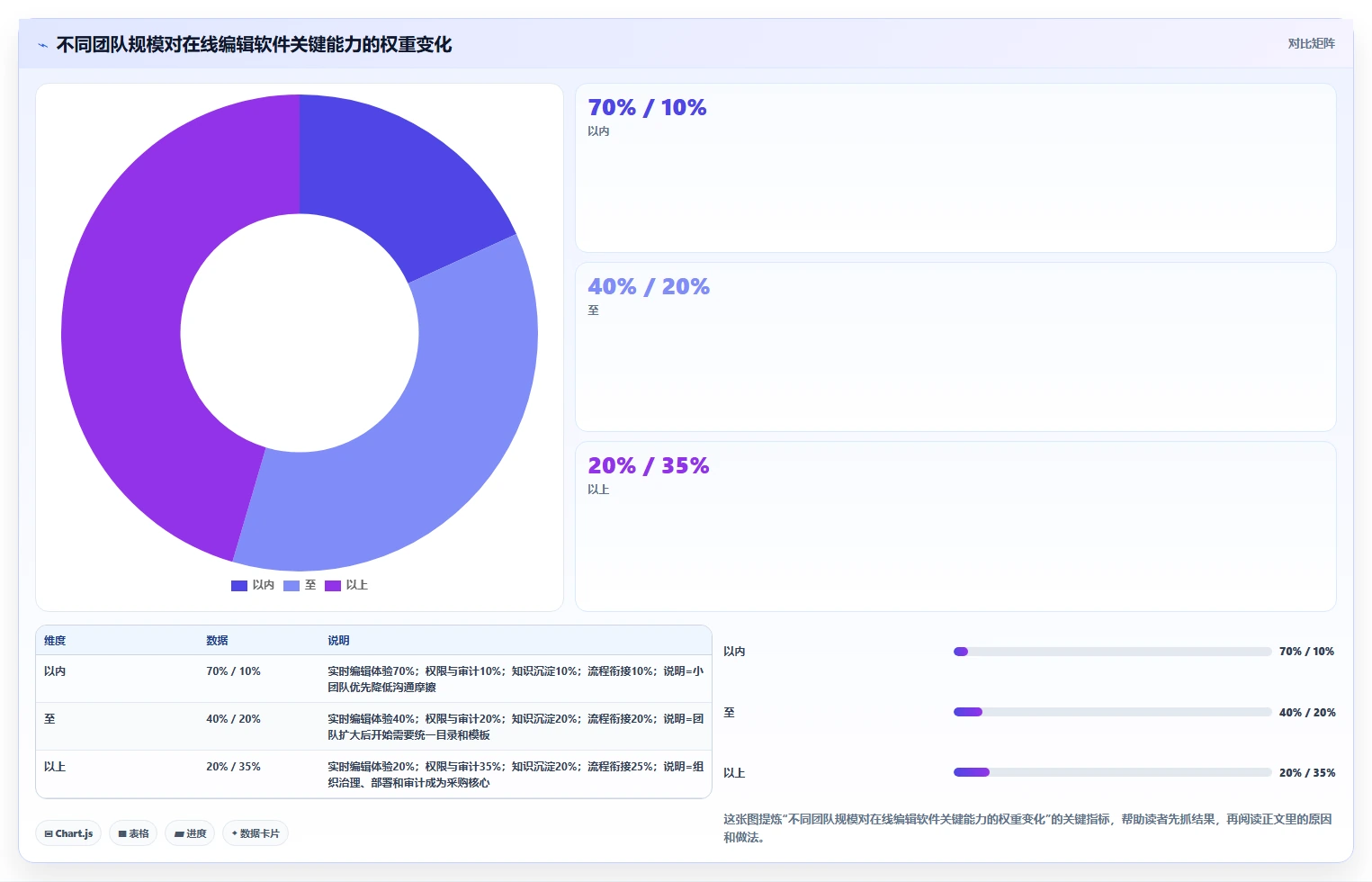Click the 70% / 10% progress value
This screenshot has height=882, width=1372.
1306,652
